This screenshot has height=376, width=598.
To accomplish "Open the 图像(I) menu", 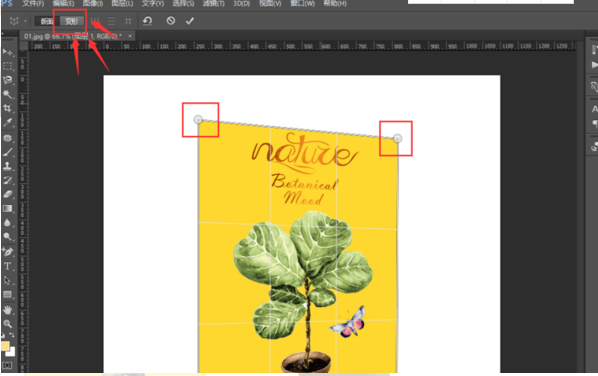I will click(93, 3).
